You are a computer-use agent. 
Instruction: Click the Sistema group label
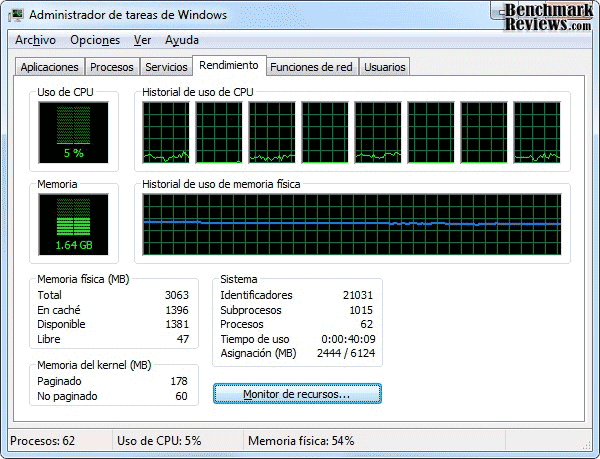(238, 279)
